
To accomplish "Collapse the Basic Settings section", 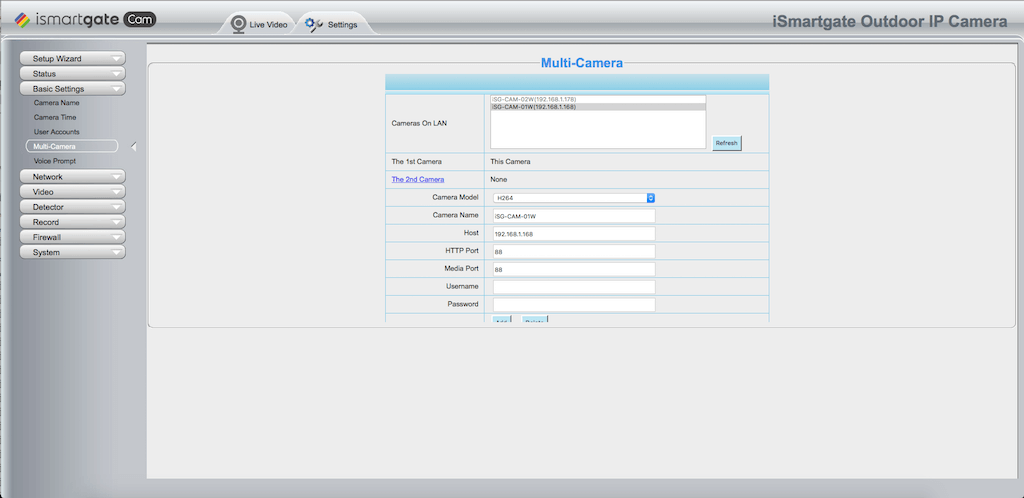I will click(72, 89).
